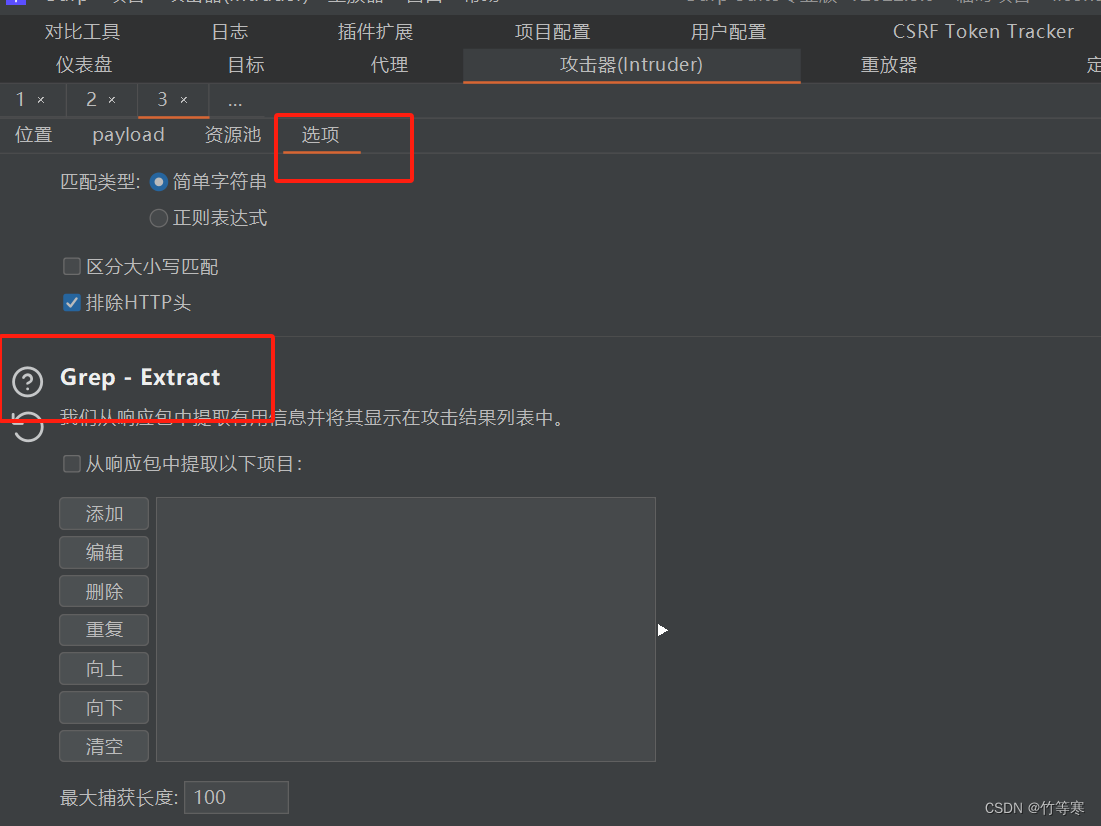Open the Grep - Extract help icon
The height and width of the screenshot is (826, 1101).
tap(28, 381)
